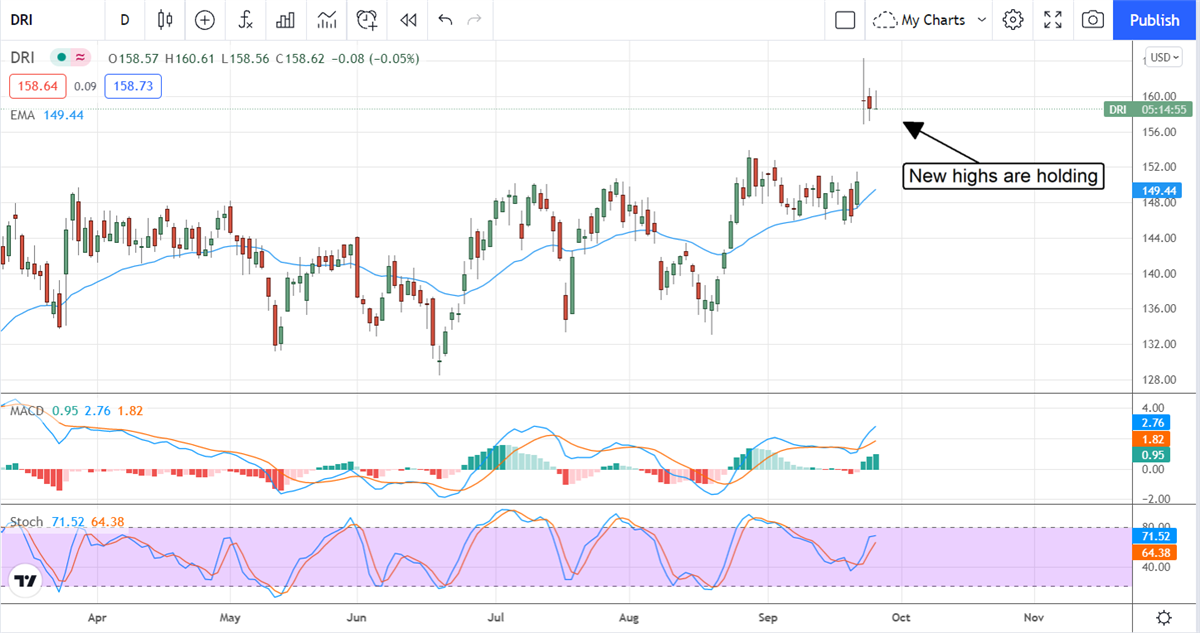Image resolution: width=1200 pixels, height=633 pixels.
Task: Click the DRI symbol title in legend
Action: [x=24, y=58]
